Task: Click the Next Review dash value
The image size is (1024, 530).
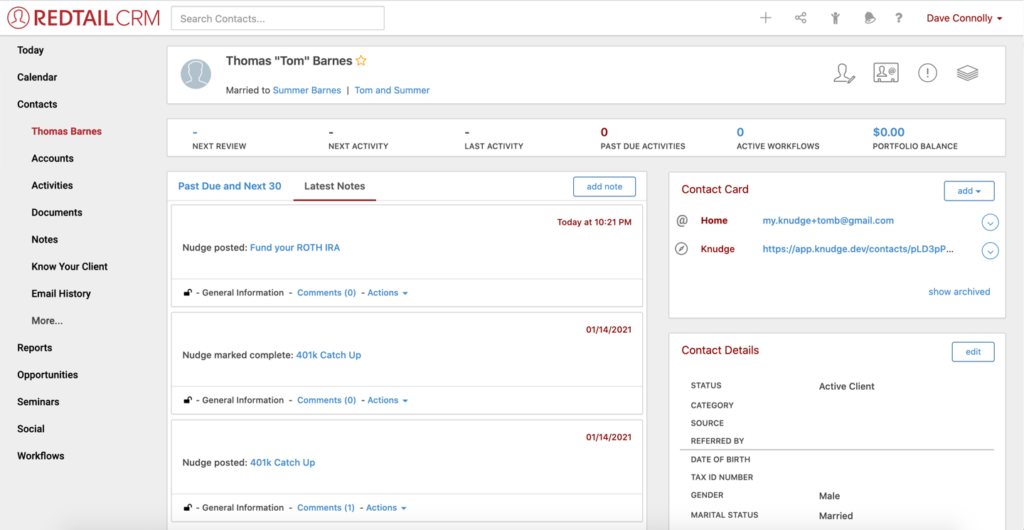Action: tap(195, 132)
